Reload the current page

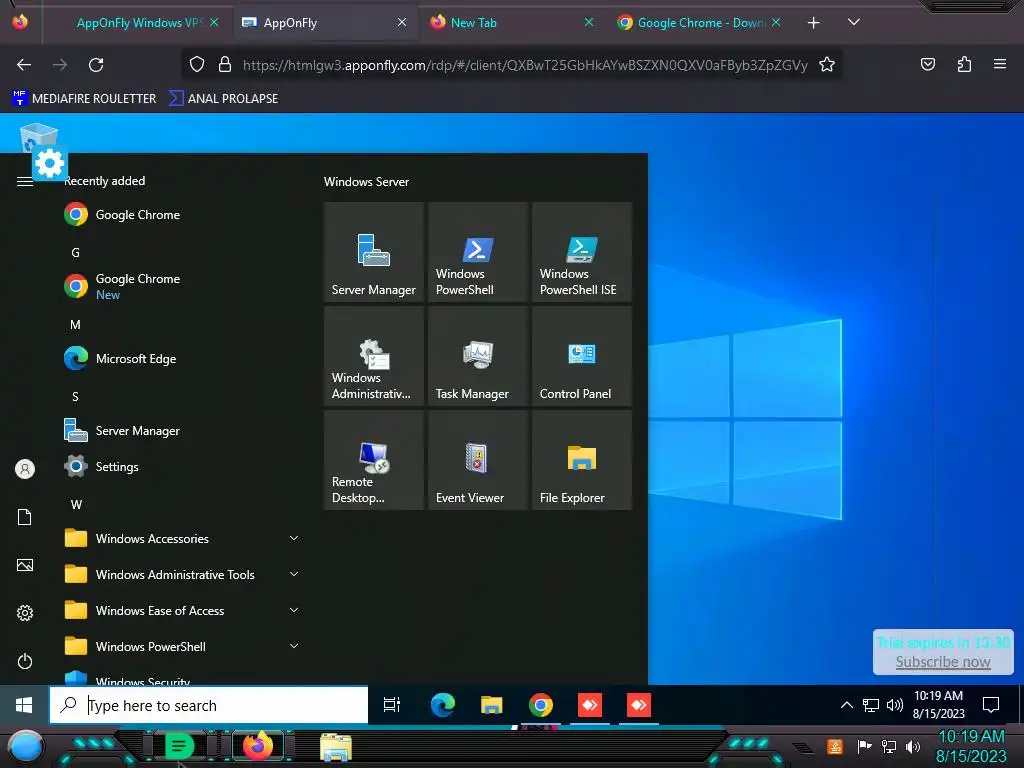[96, 65]
